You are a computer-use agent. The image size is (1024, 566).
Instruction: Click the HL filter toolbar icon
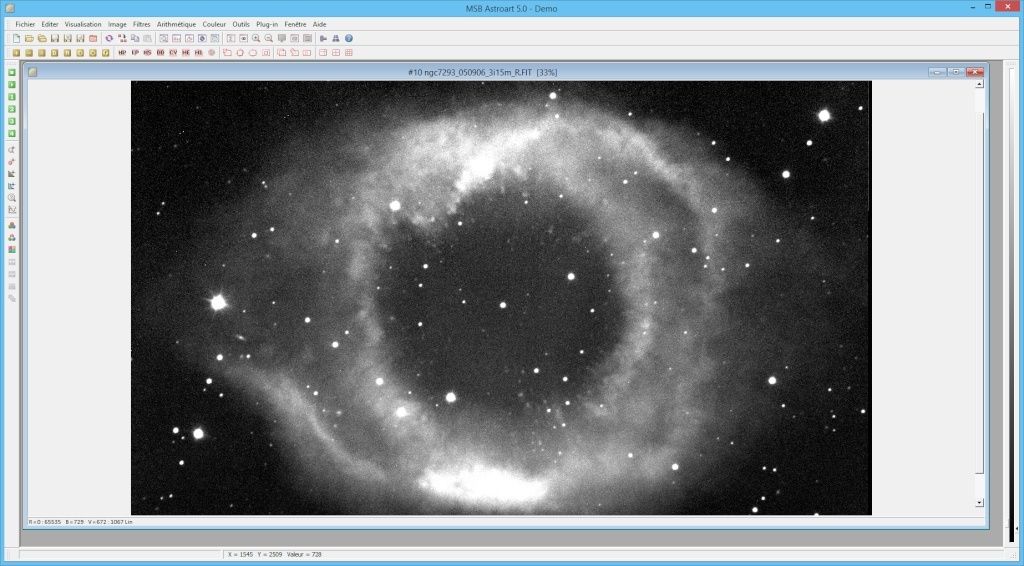coord(199,53)
